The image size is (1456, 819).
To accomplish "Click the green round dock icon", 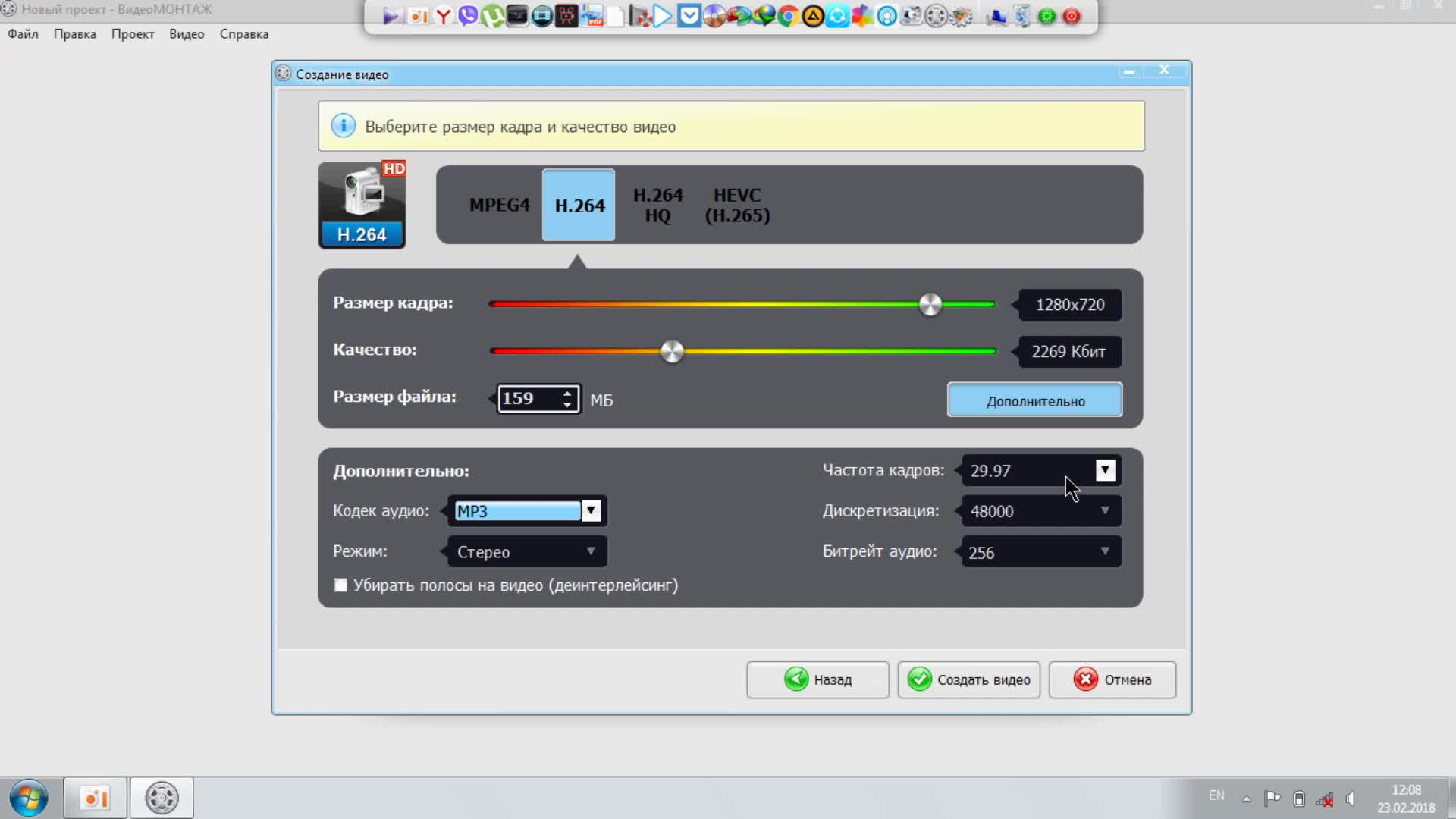I will click(x=1046, y=16).
